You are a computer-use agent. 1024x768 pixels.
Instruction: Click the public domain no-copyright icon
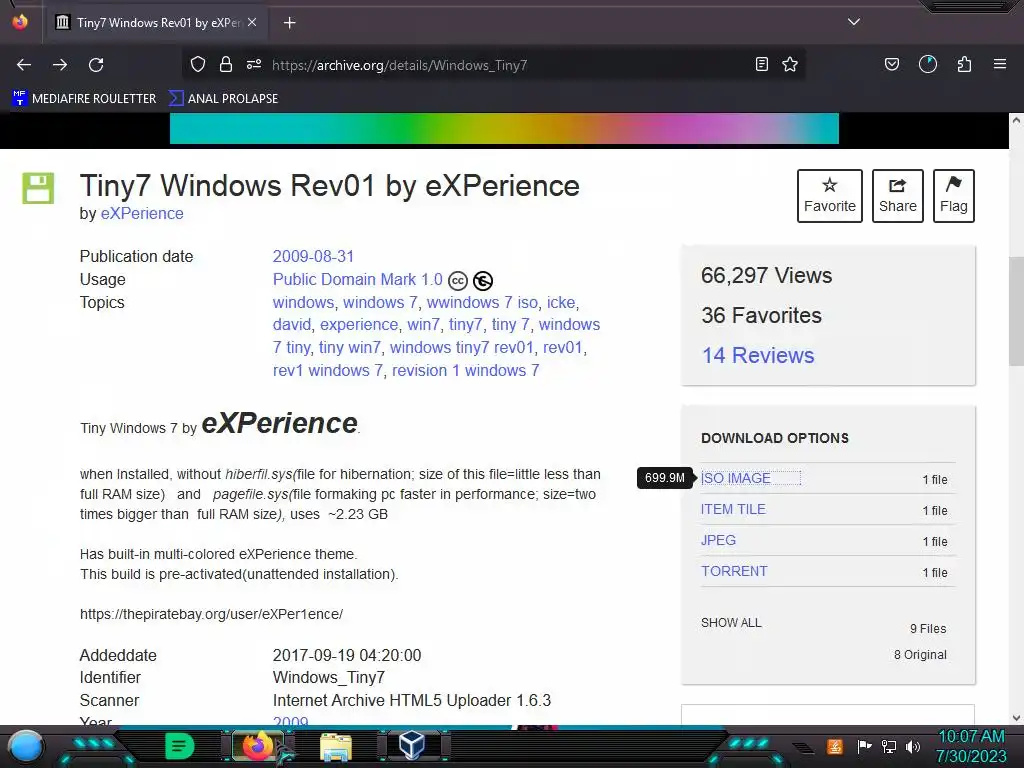(x=483, y=281)
